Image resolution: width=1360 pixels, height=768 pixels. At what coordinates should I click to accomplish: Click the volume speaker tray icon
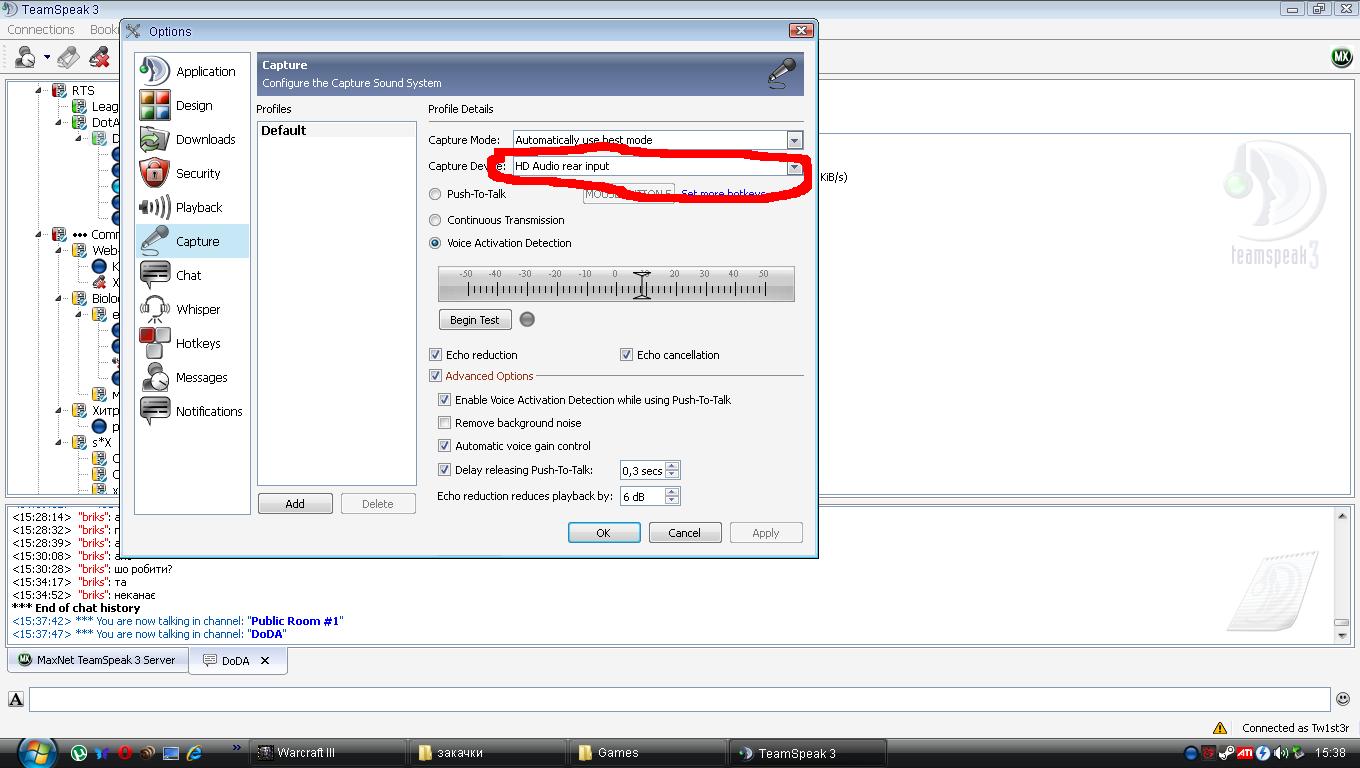point(1281,753)
